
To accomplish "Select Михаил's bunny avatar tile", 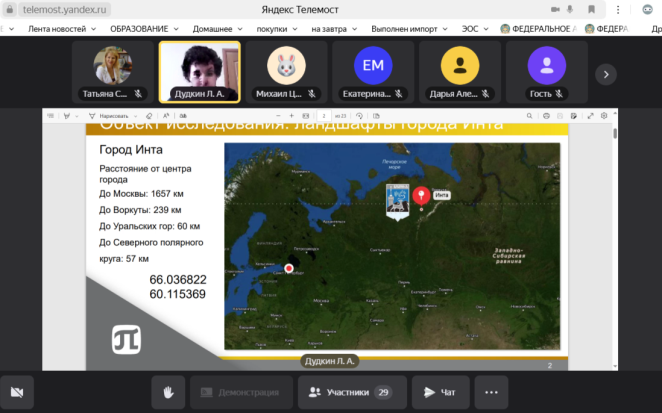I will pos(286,68).
